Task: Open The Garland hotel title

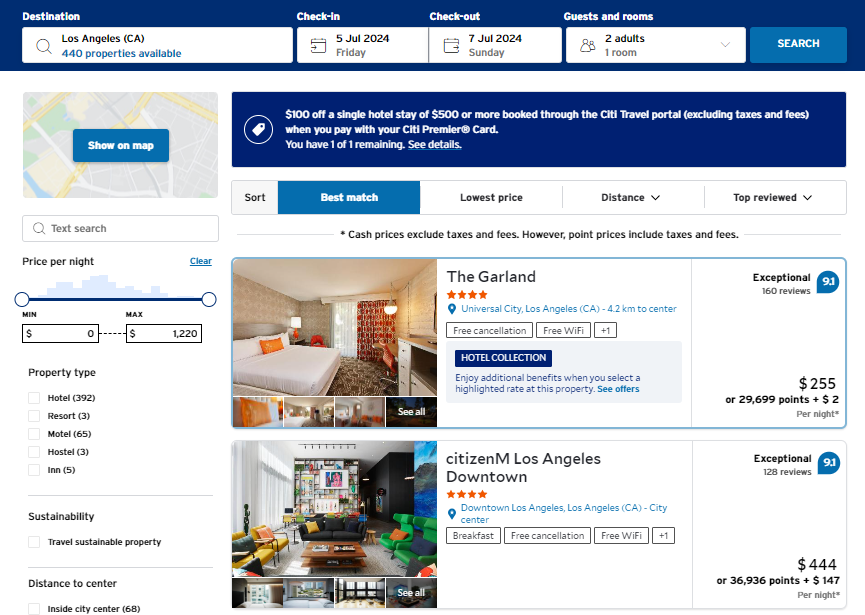Action: pyautogui.click(x=491, y=276)
